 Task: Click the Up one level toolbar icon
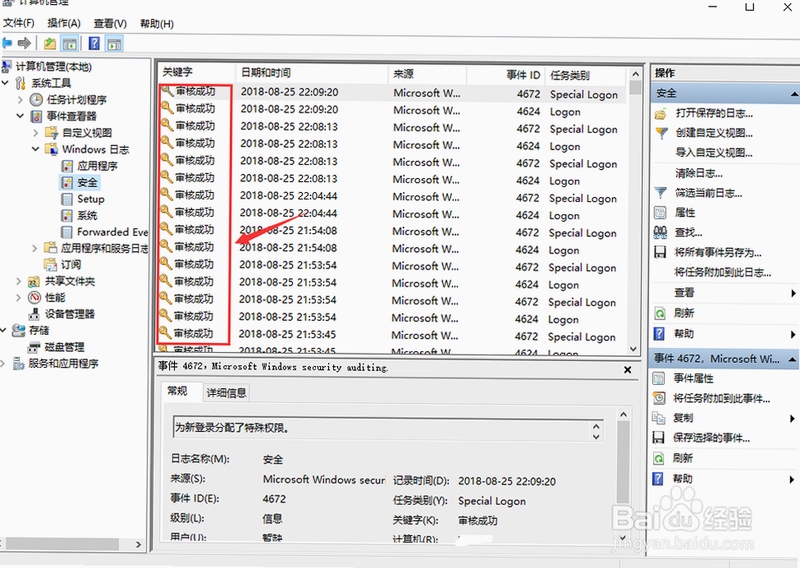click(x=50, y=43)
